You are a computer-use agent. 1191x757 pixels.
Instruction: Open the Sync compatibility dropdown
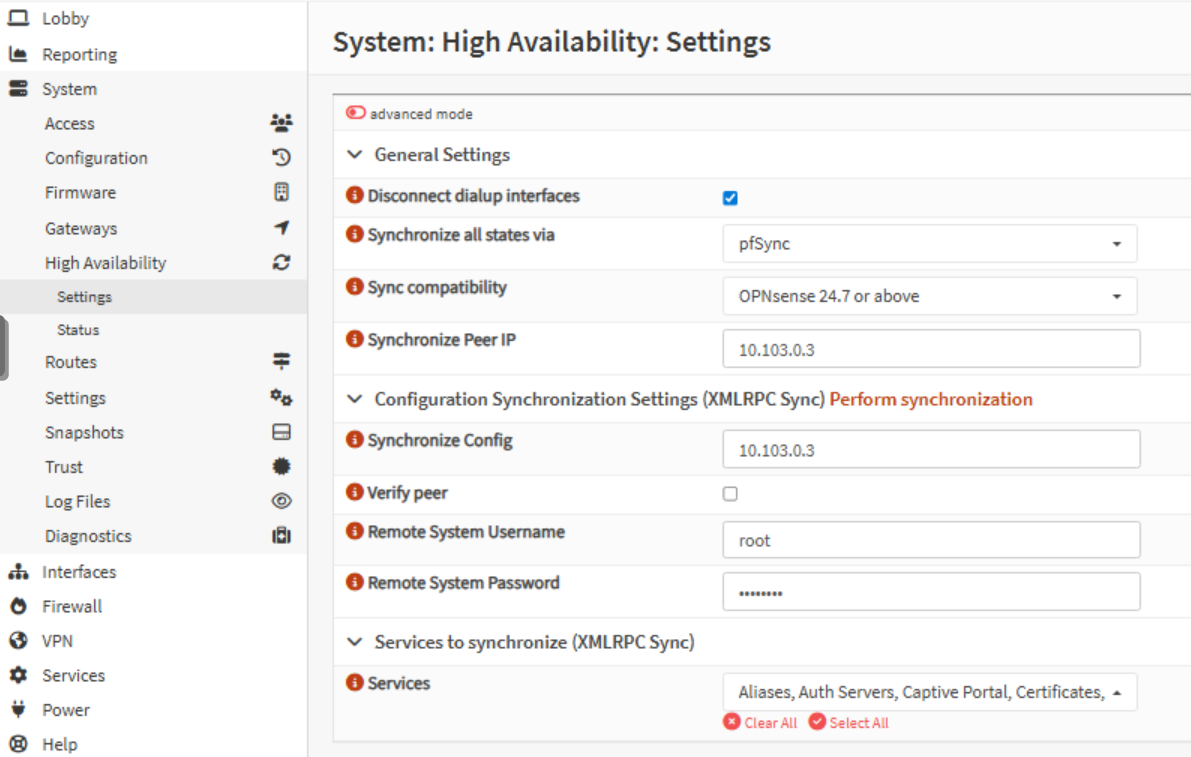click(x=929, y=296)
